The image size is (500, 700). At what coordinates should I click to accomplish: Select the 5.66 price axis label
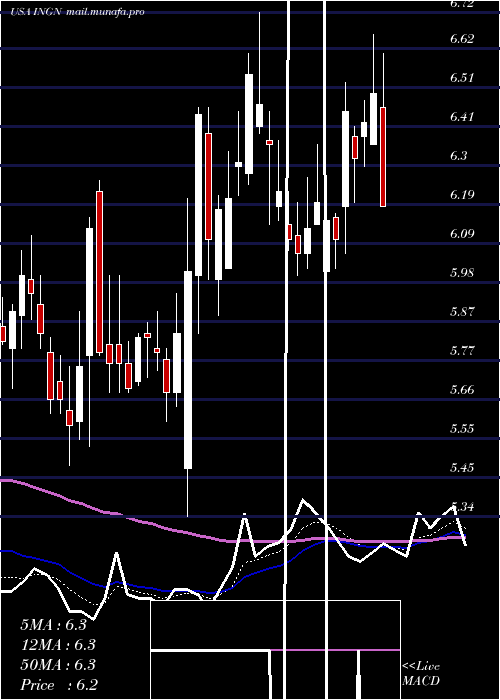pyautogui.click(x=462, y=390)
